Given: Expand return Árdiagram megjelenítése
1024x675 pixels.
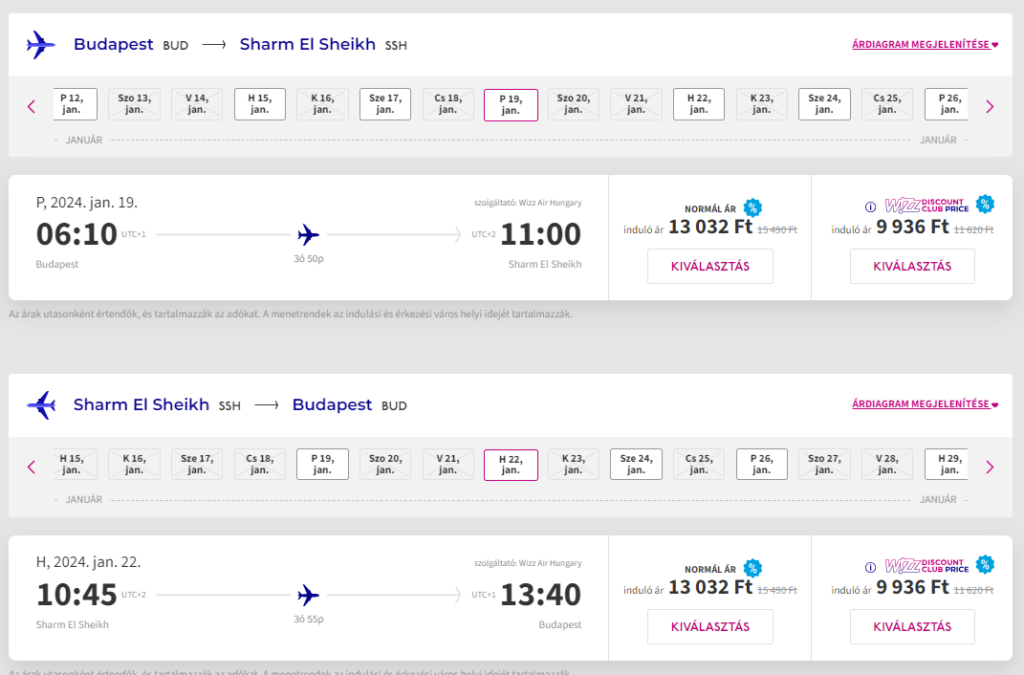Looking at the screenshot, I should (924, 405).
